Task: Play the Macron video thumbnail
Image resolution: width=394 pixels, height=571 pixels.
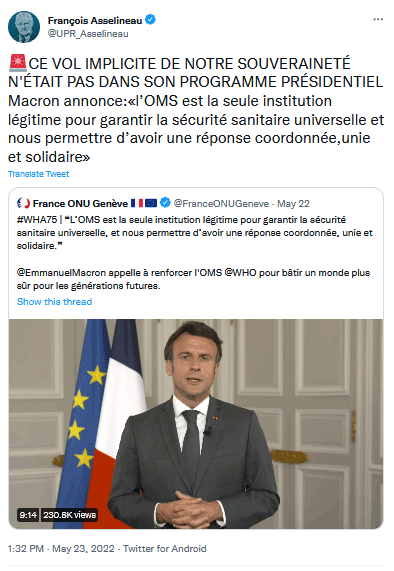Action: 196,424
